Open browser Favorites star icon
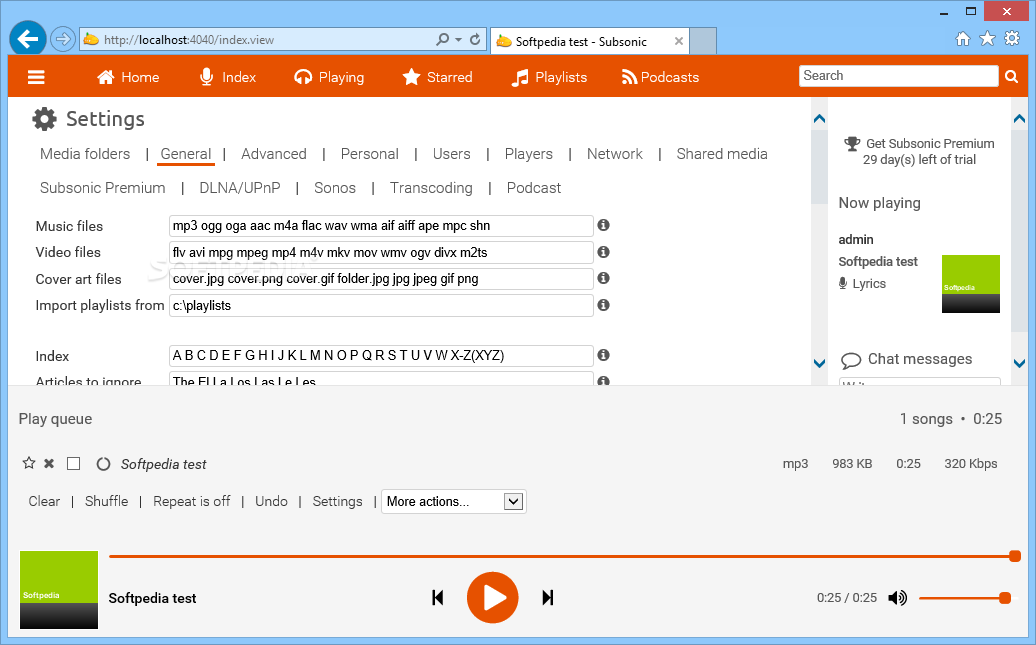This screenshot has height=645, width=1036. coord(987,39)
